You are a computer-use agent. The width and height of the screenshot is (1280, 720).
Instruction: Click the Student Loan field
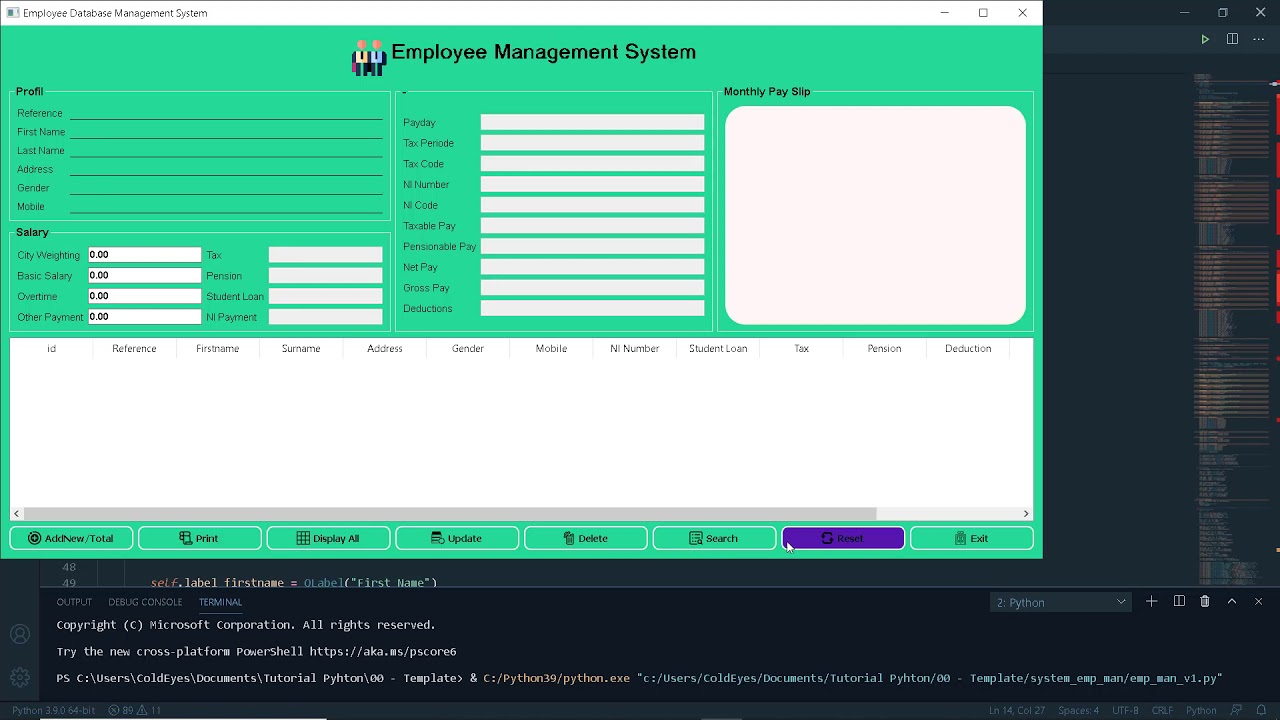[325, 296]
